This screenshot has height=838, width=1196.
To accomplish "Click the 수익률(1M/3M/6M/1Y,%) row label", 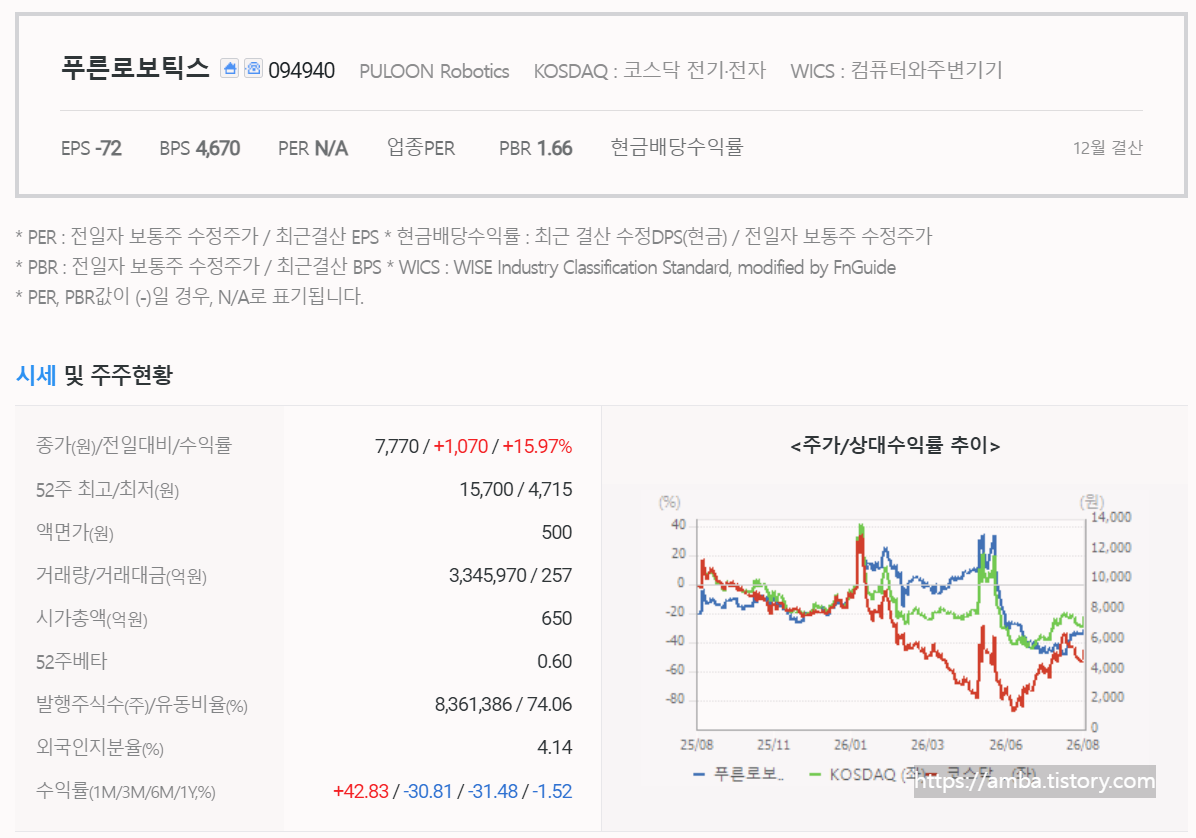I will point(125,791).
